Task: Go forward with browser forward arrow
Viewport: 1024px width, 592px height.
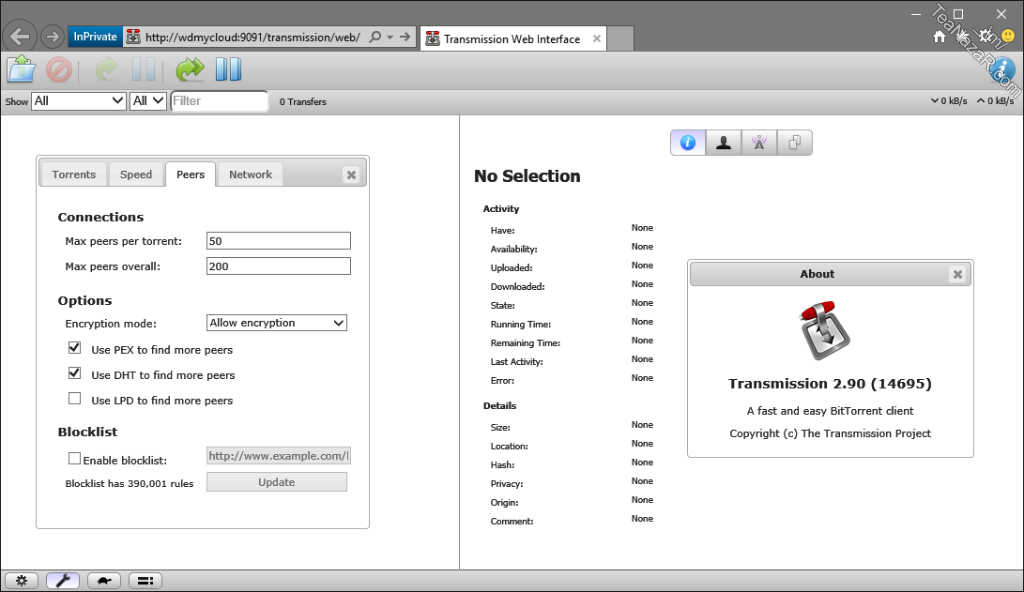Action: (x=52, y=37)
